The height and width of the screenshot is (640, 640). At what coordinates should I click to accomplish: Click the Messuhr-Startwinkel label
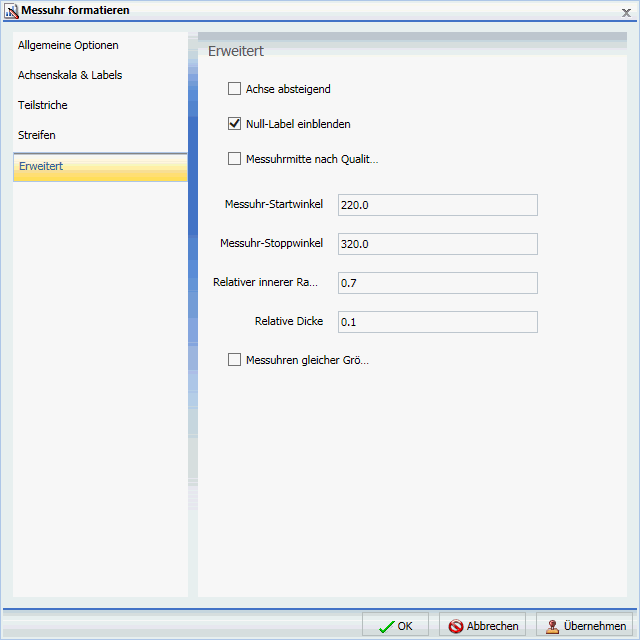(x=274, y=204)
